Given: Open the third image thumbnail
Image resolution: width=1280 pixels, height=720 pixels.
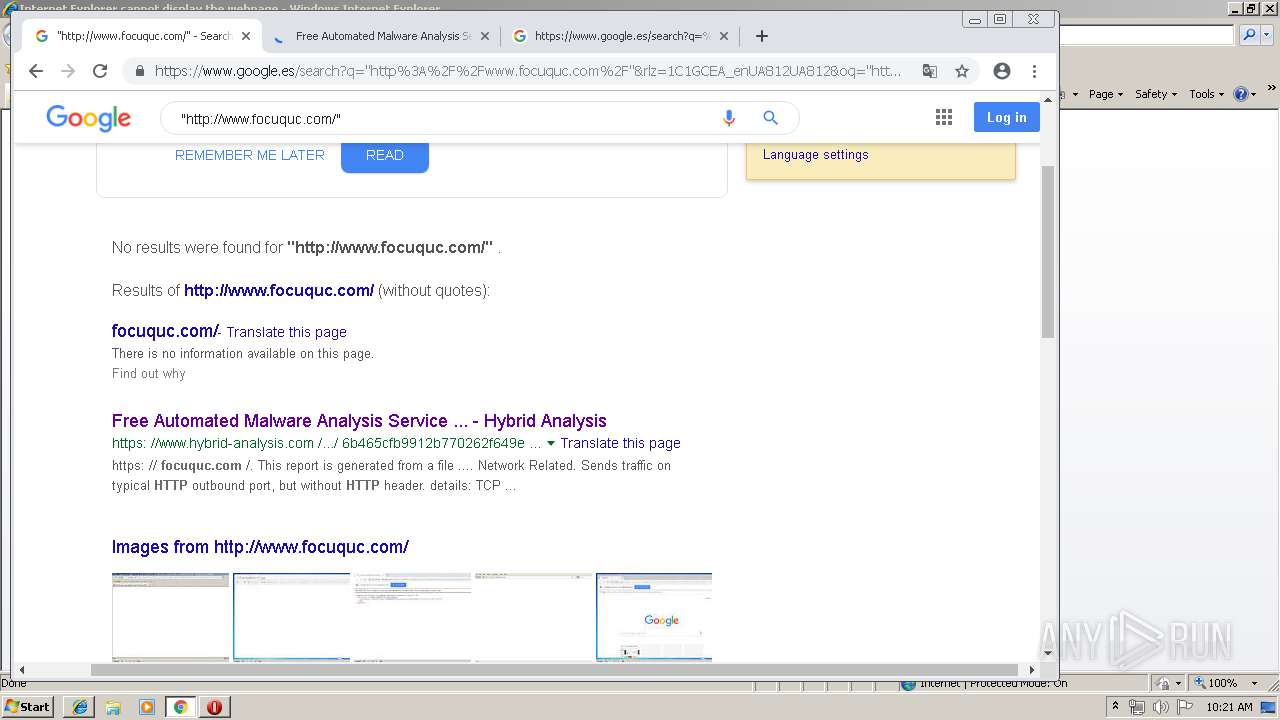Looking at the screenshot, I should tap(412, 617).
